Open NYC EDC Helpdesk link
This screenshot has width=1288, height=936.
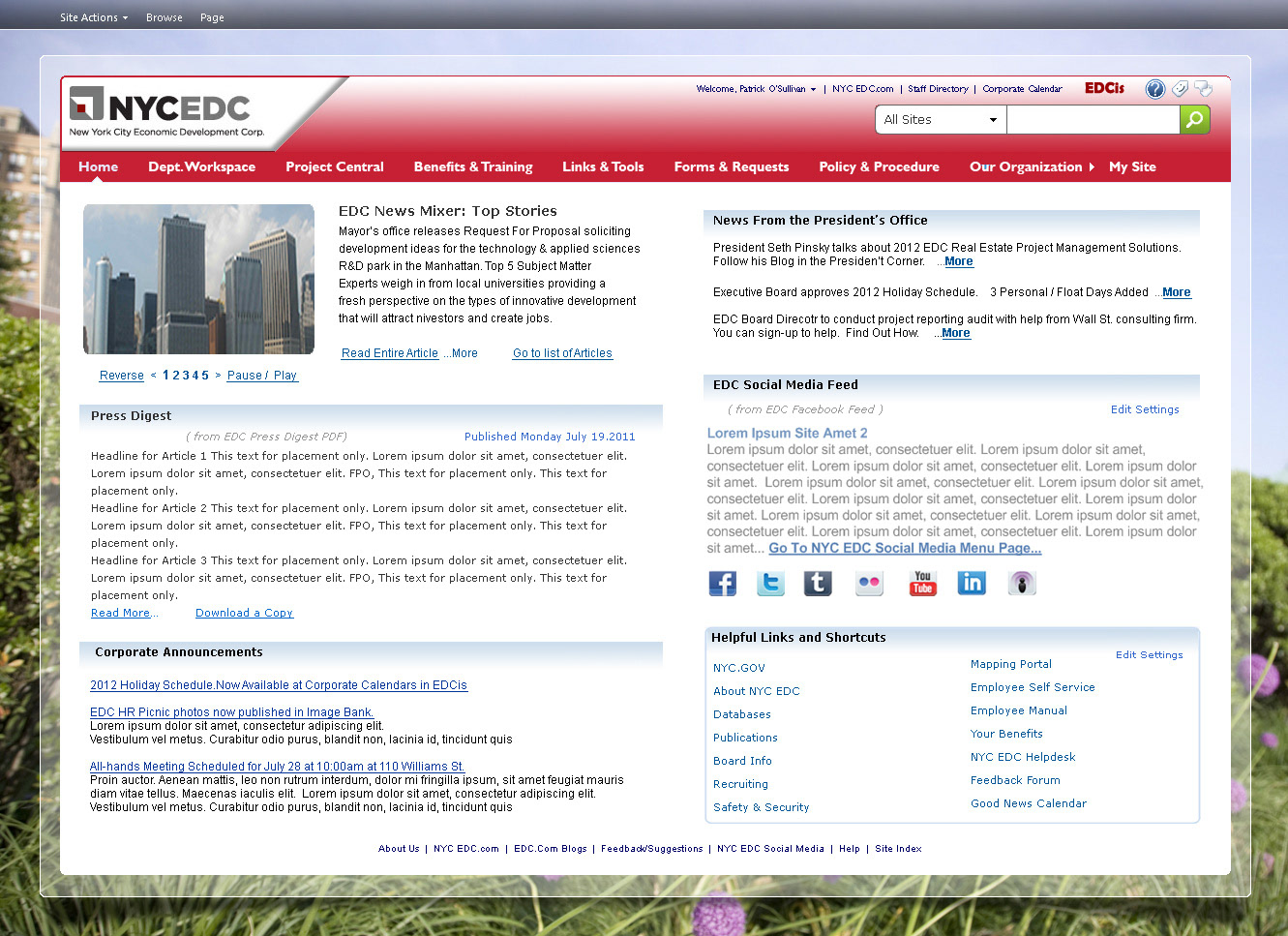(x=1023, y=757)
